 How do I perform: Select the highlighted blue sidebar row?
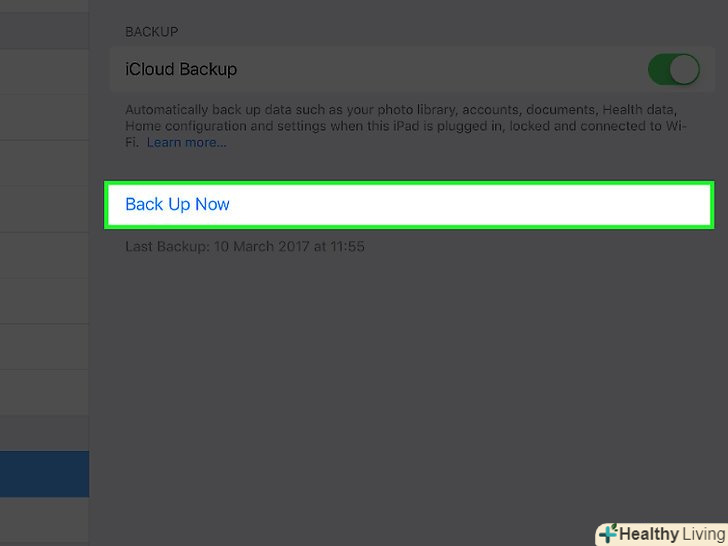click(44, 474)
